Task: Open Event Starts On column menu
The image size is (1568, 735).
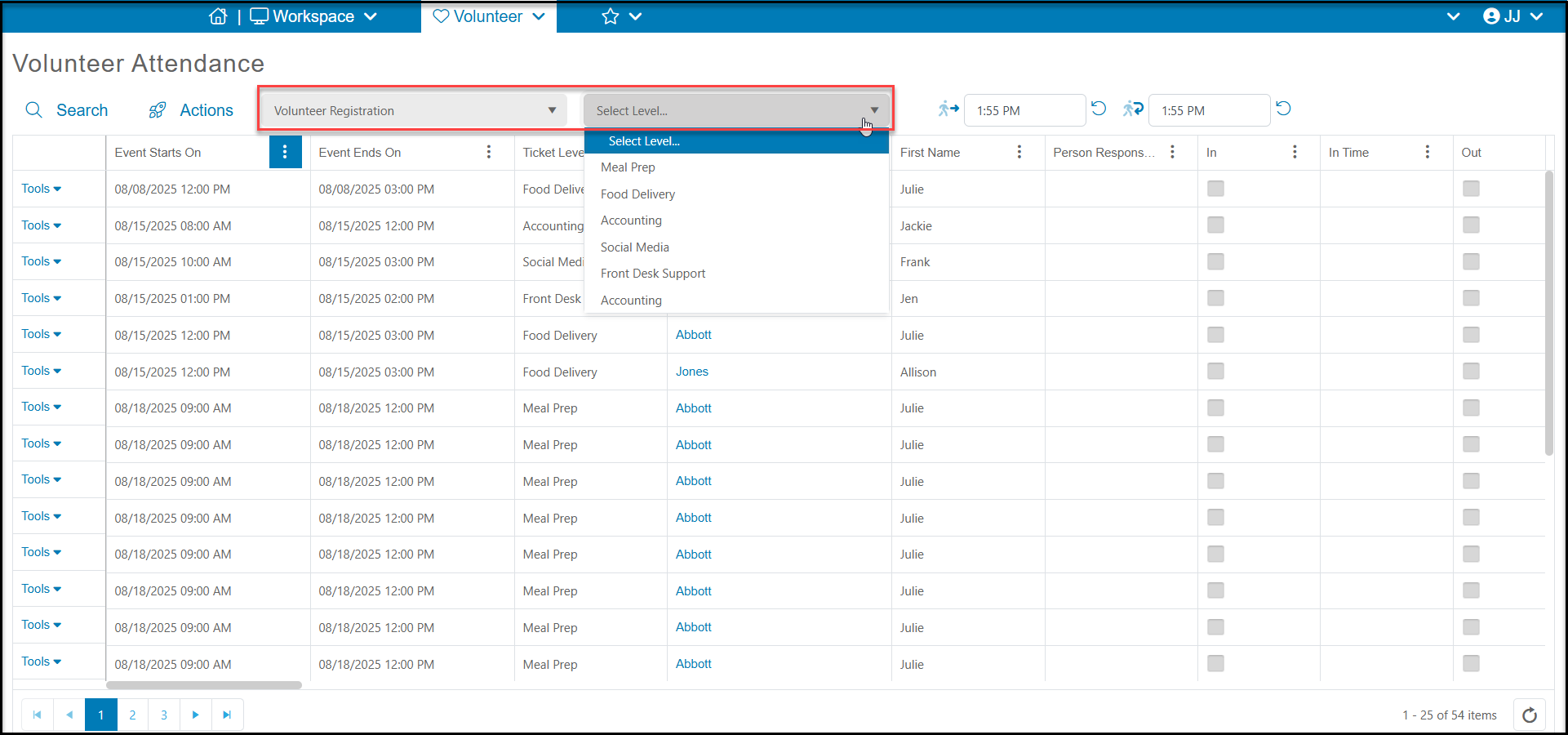Action: (x=285, y=152)
